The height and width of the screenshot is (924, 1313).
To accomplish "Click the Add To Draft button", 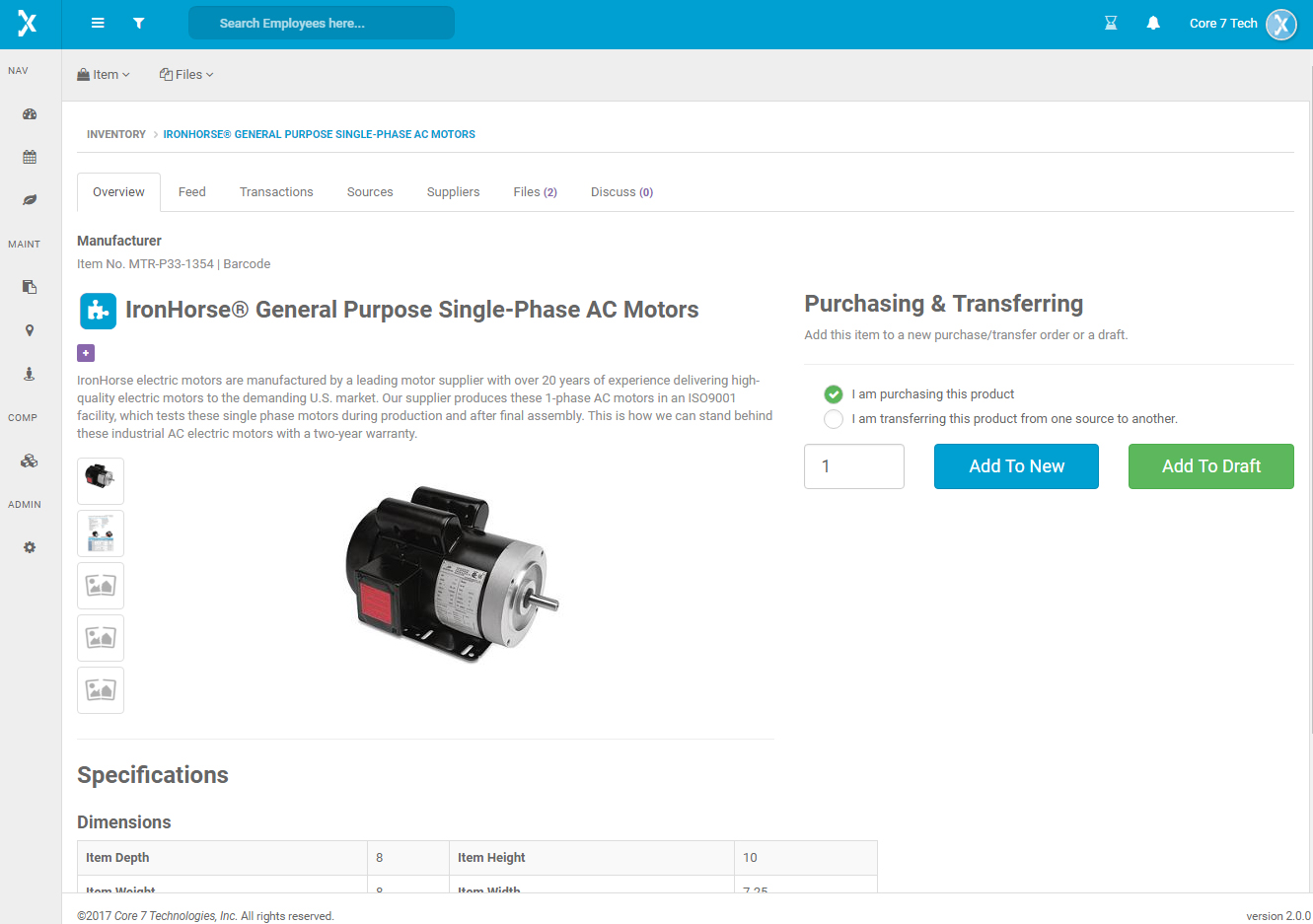I will 1211,466.
